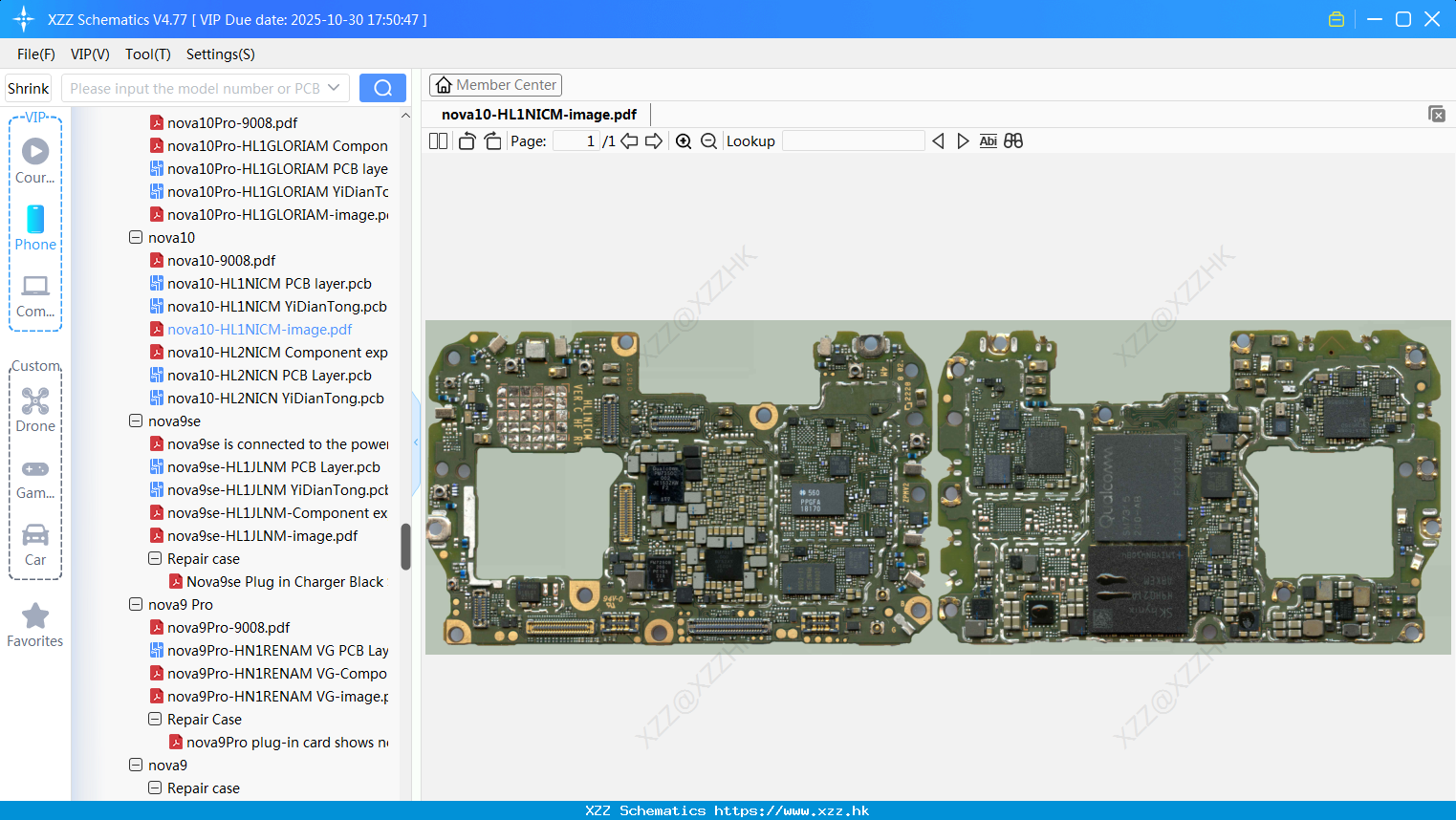The width and height of the screenshot is (1456, 820).
Task: Open the yellow toolbox icon in title bar
Action: click(x=1336, y=19)
